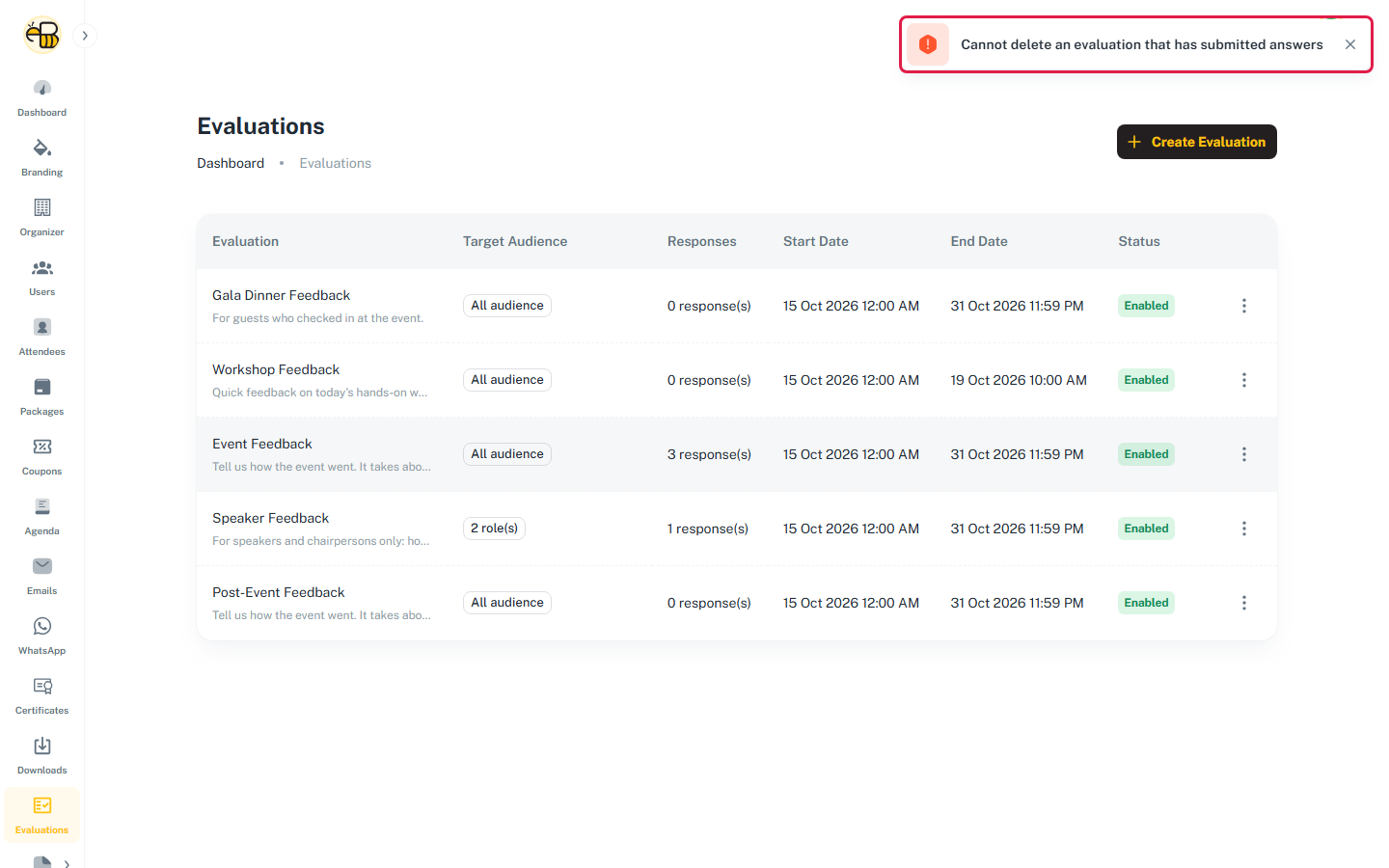This screenshot has height=868, width=1389.
Task: Open Coupons in the sidebar
Action: click(42, 457)
